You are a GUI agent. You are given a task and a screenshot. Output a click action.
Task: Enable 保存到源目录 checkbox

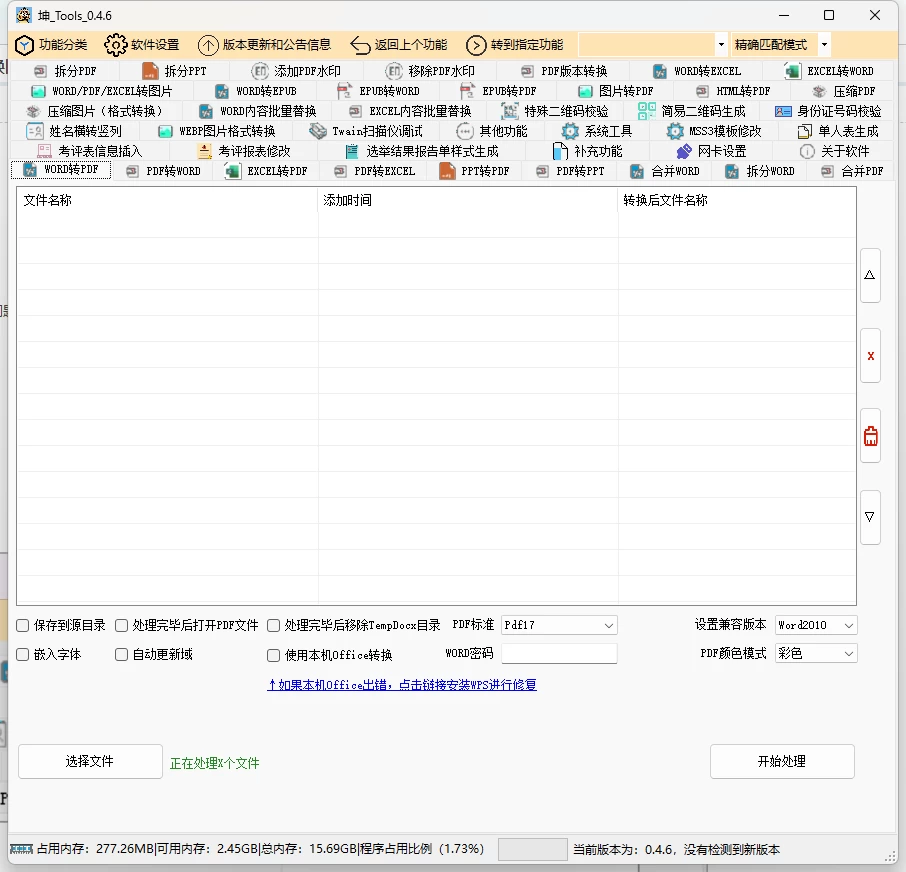22,624
